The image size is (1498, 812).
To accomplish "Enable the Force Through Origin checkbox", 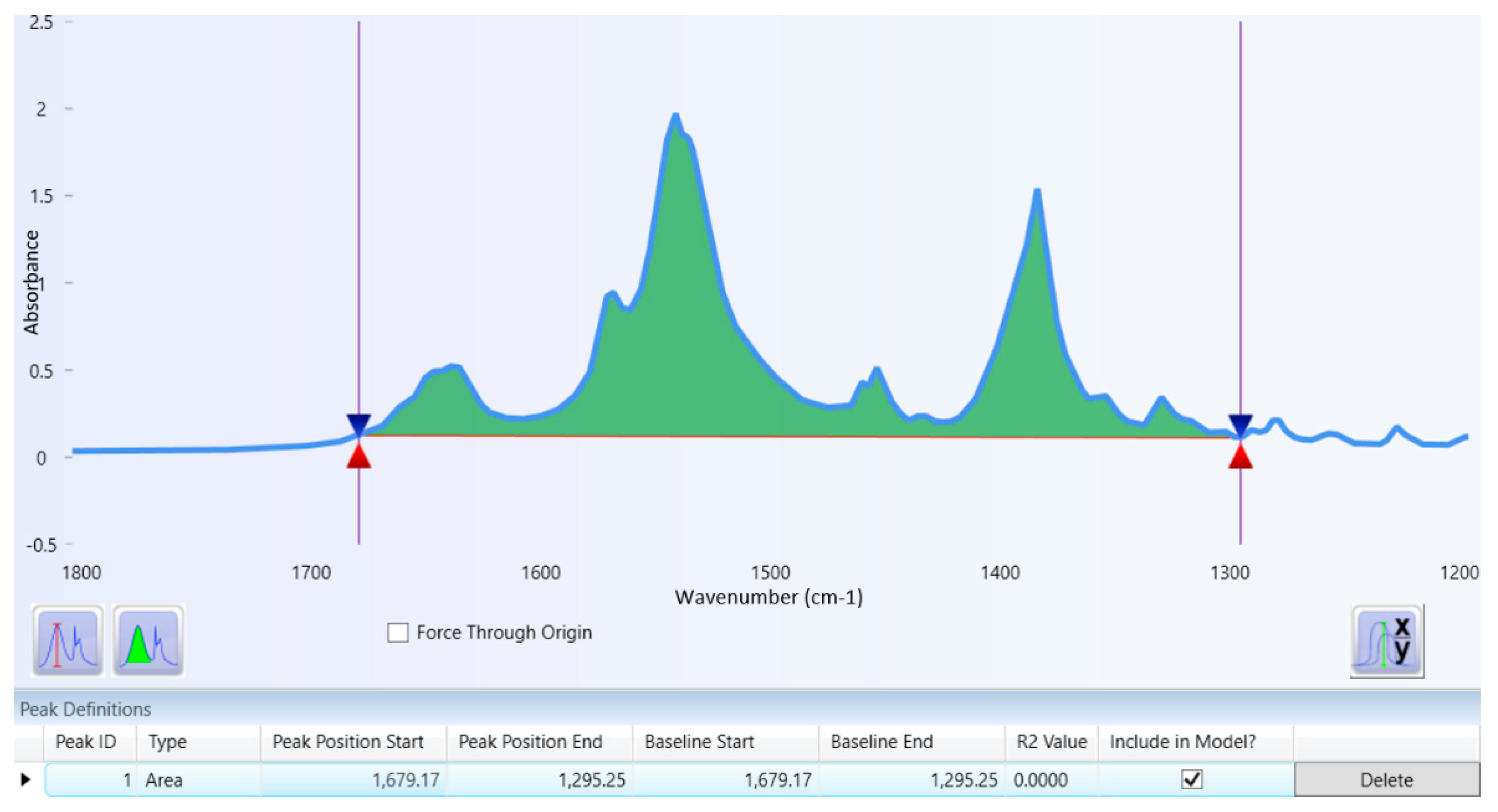I will 398,632.
